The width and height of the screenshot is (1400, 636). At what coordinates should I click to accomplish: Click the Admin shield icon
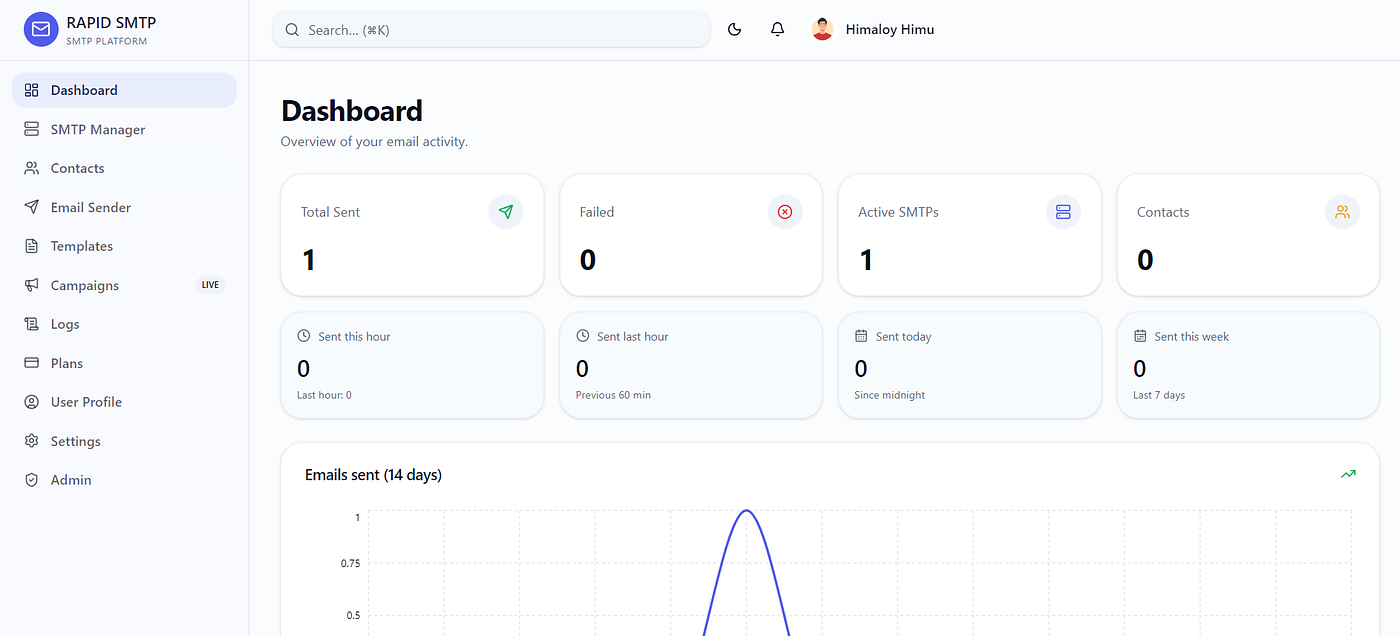click(31, 480)
